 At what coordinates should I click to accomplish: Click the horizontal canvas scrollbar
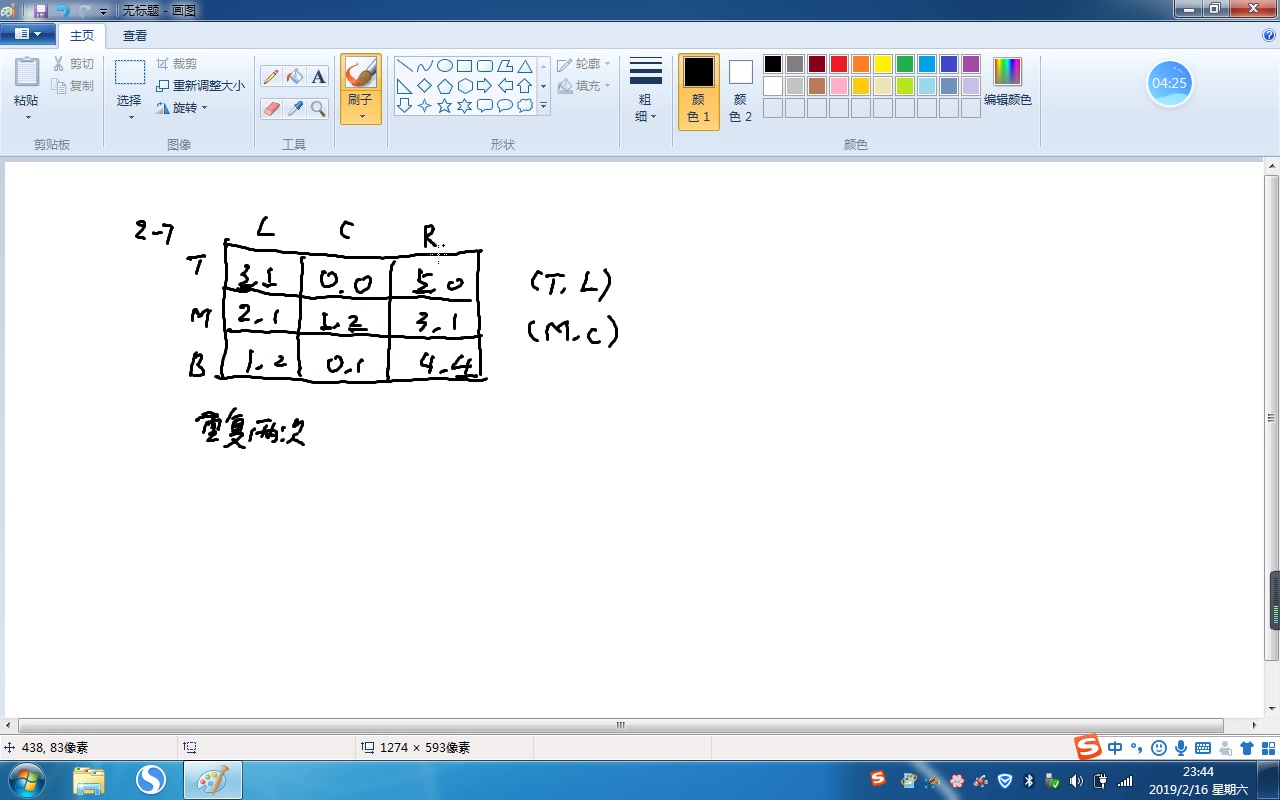[x=620, y=725]
